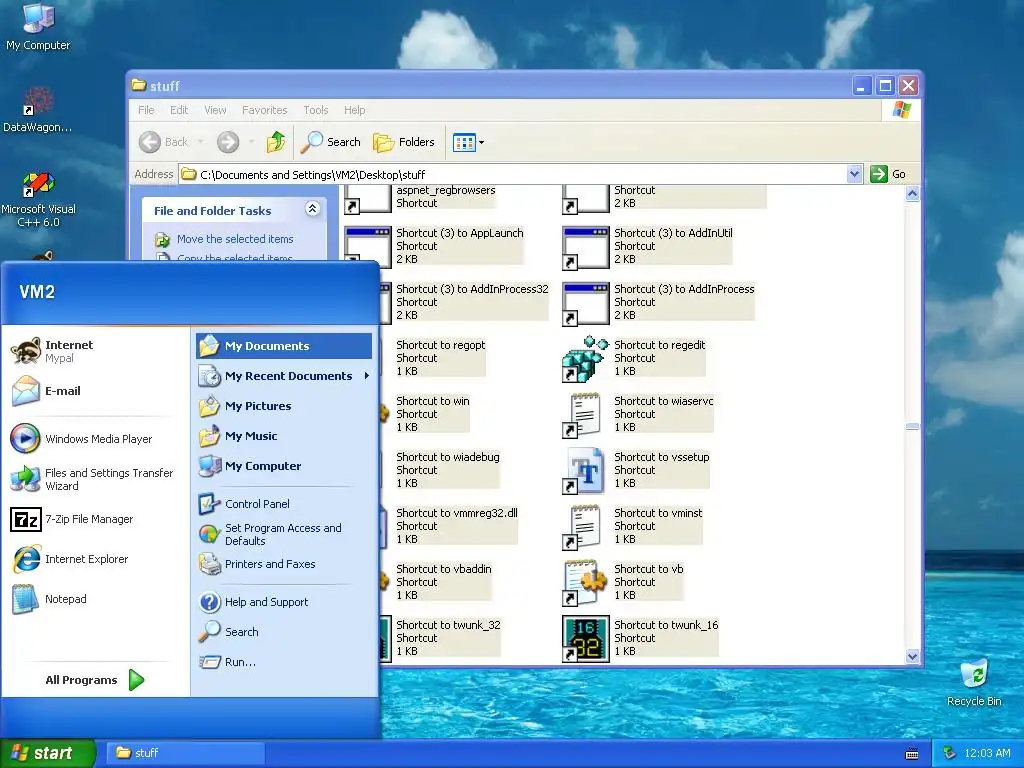Select Shortcut to vbaddin label
1024x768 pixels.
[443, 569]
